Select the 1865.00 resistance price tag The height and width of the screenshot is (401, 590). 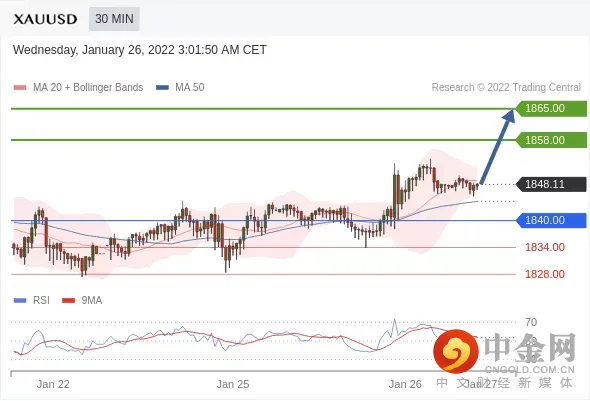pyautogui.click(x=551, y=108)
